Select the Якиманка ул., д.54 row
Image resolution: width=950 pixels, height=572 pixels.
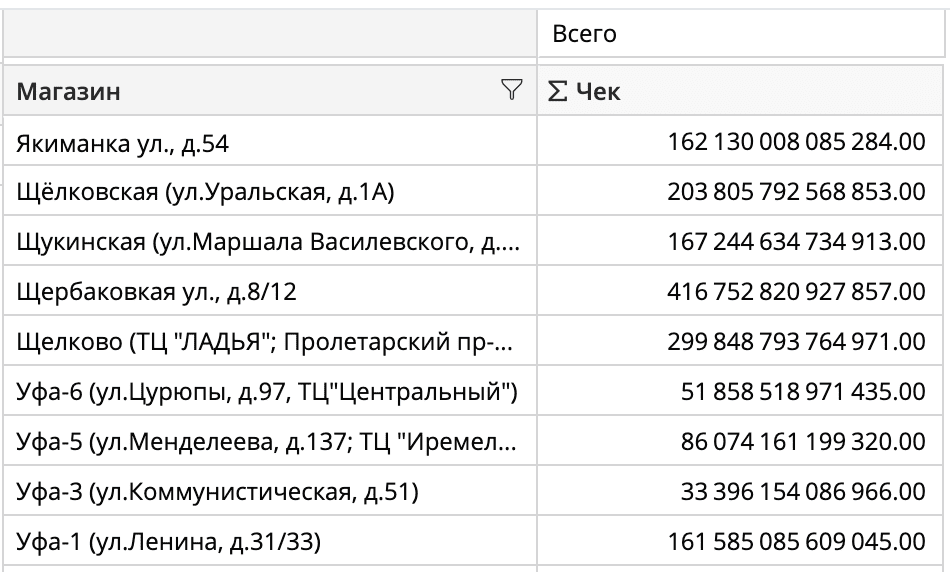click(x=123, y=144)
